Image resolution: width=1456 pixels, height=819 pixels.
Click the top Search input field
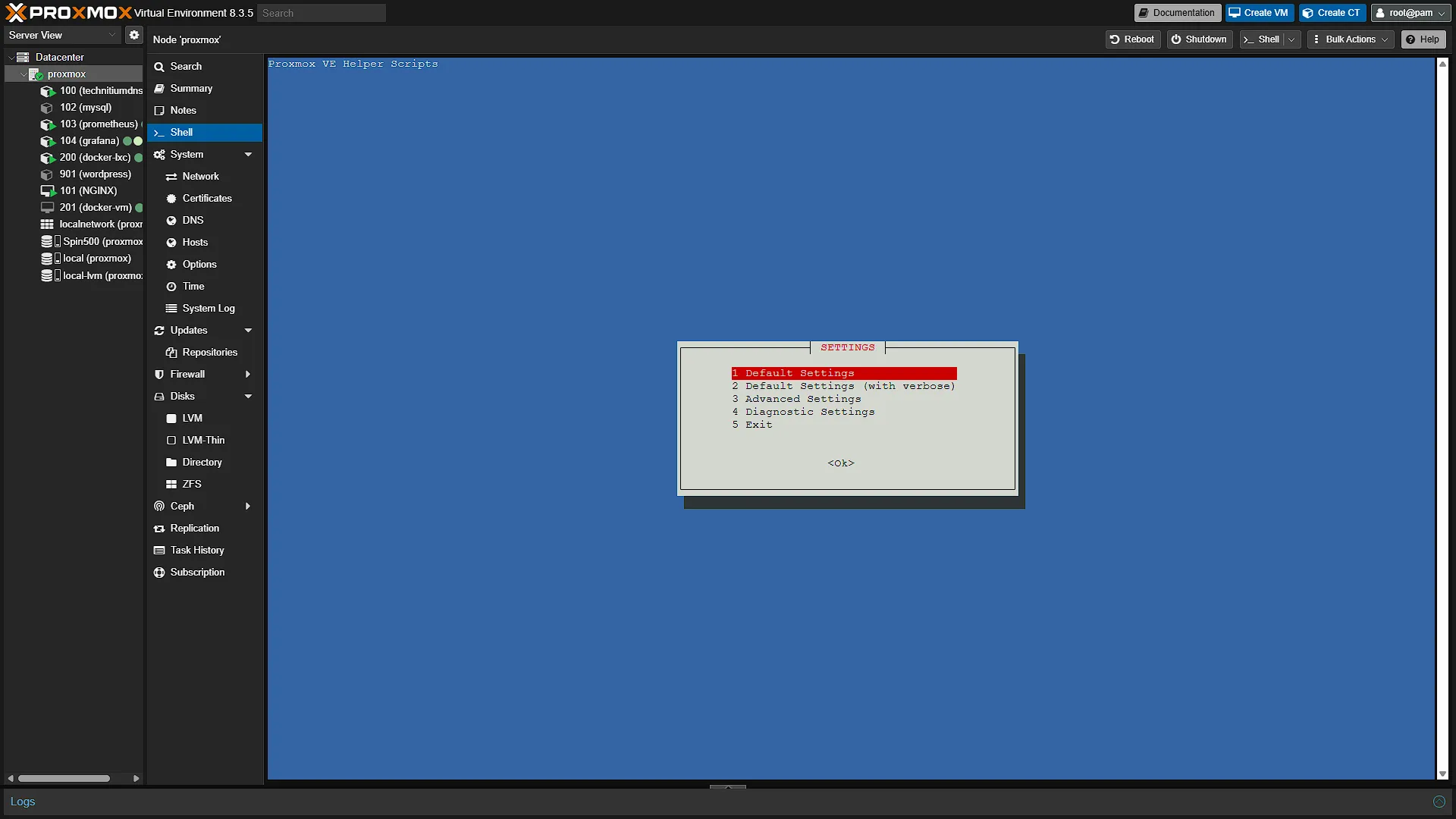click(321, 13)
